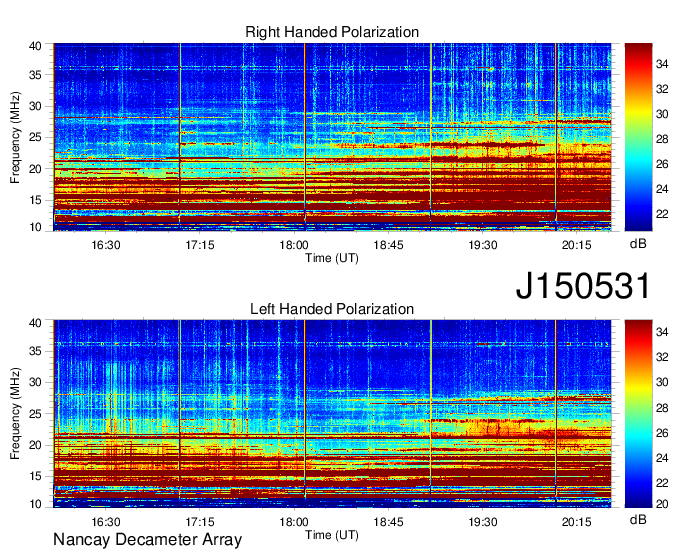
Task: Click the 40 MHz tick on top plot
Action: coord(35,46)
